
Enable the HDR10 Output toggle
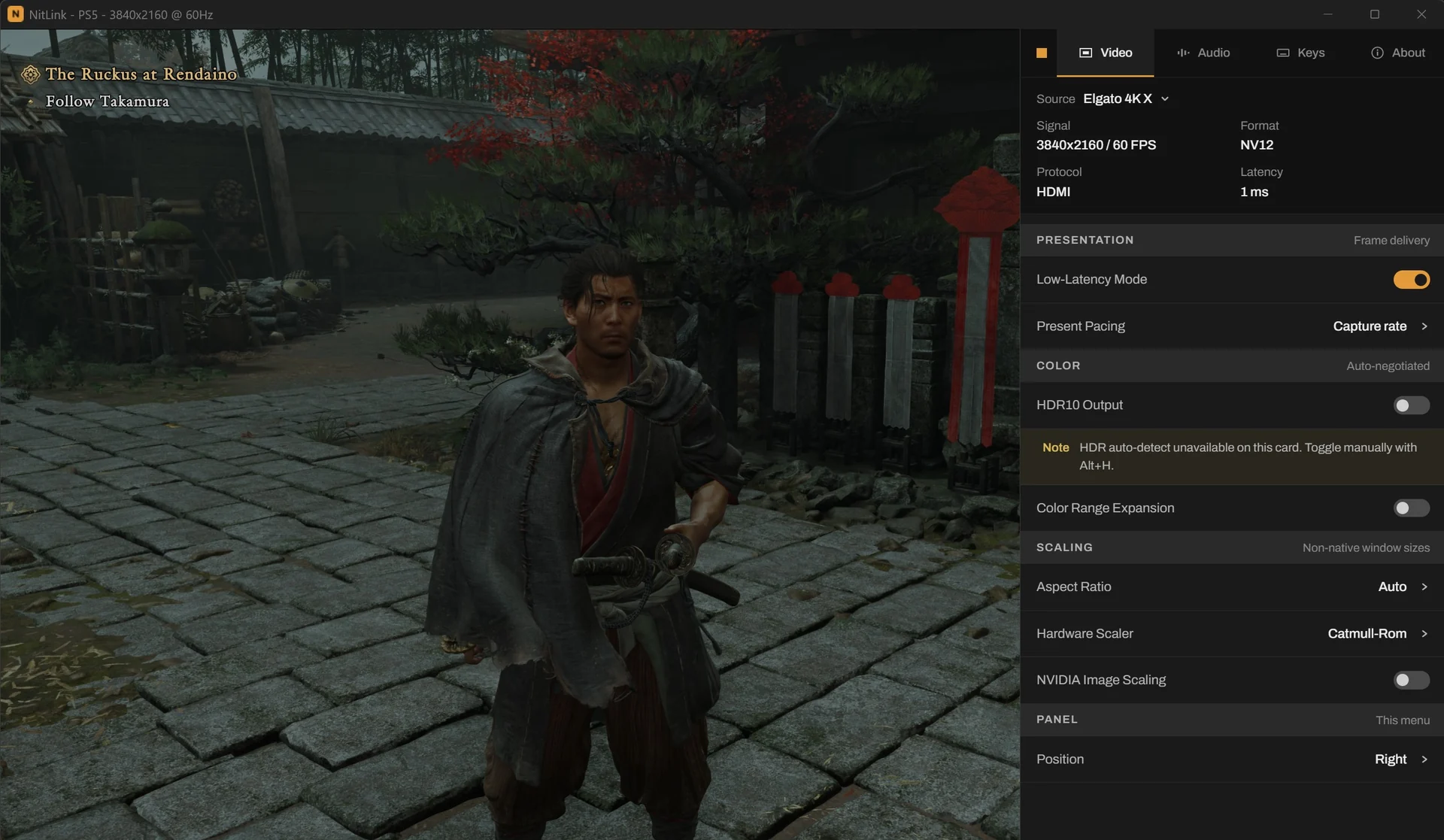coord(1411,405)
